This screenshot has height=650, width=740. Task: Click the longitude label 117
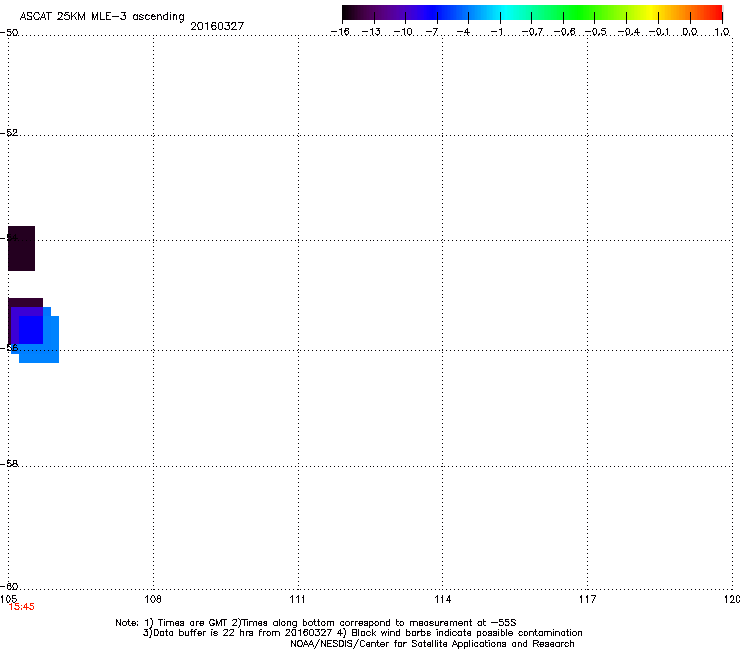tap(588, 599)
